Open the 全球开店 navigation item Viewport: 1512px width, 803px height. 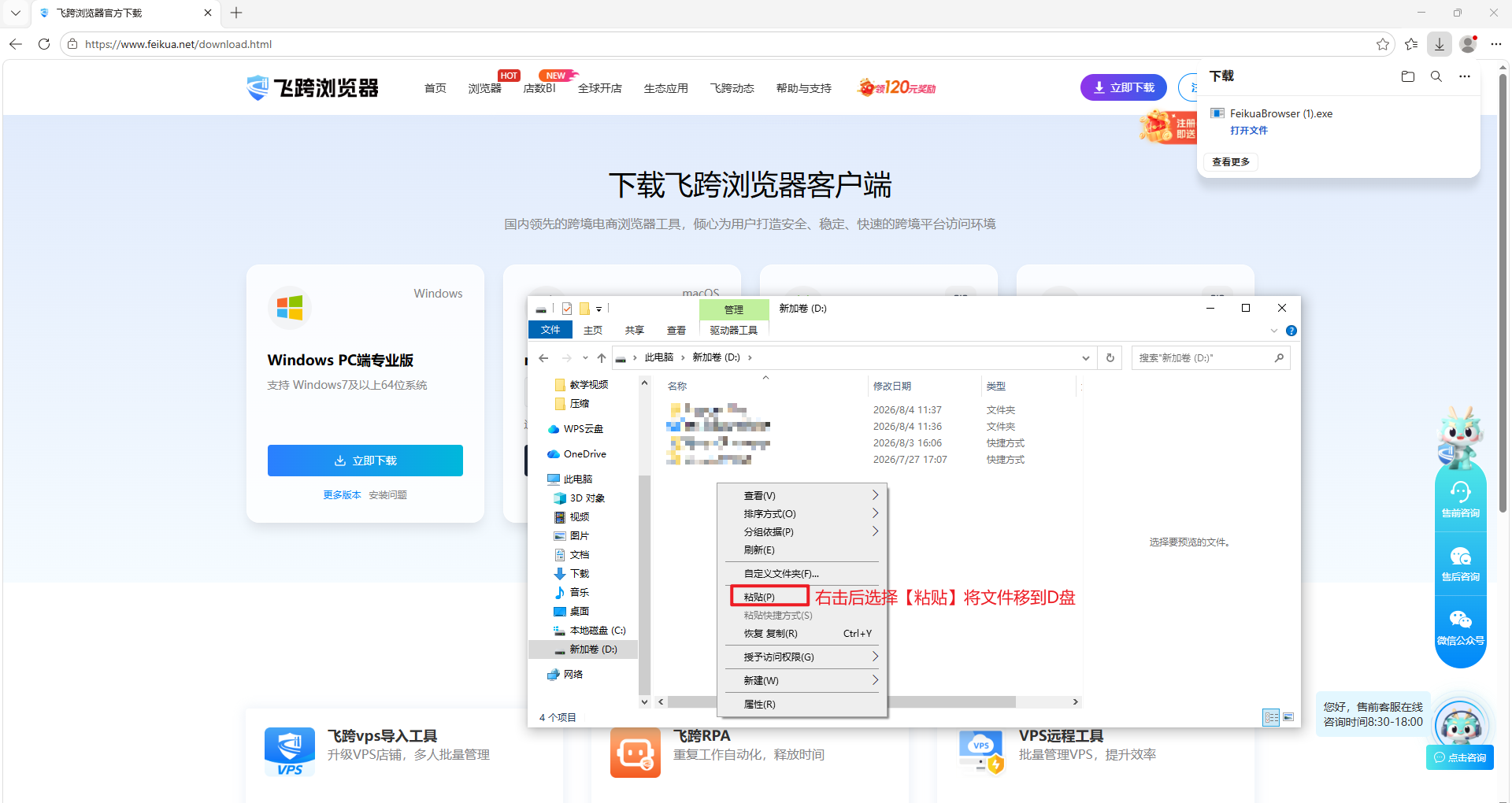(600, 88)
